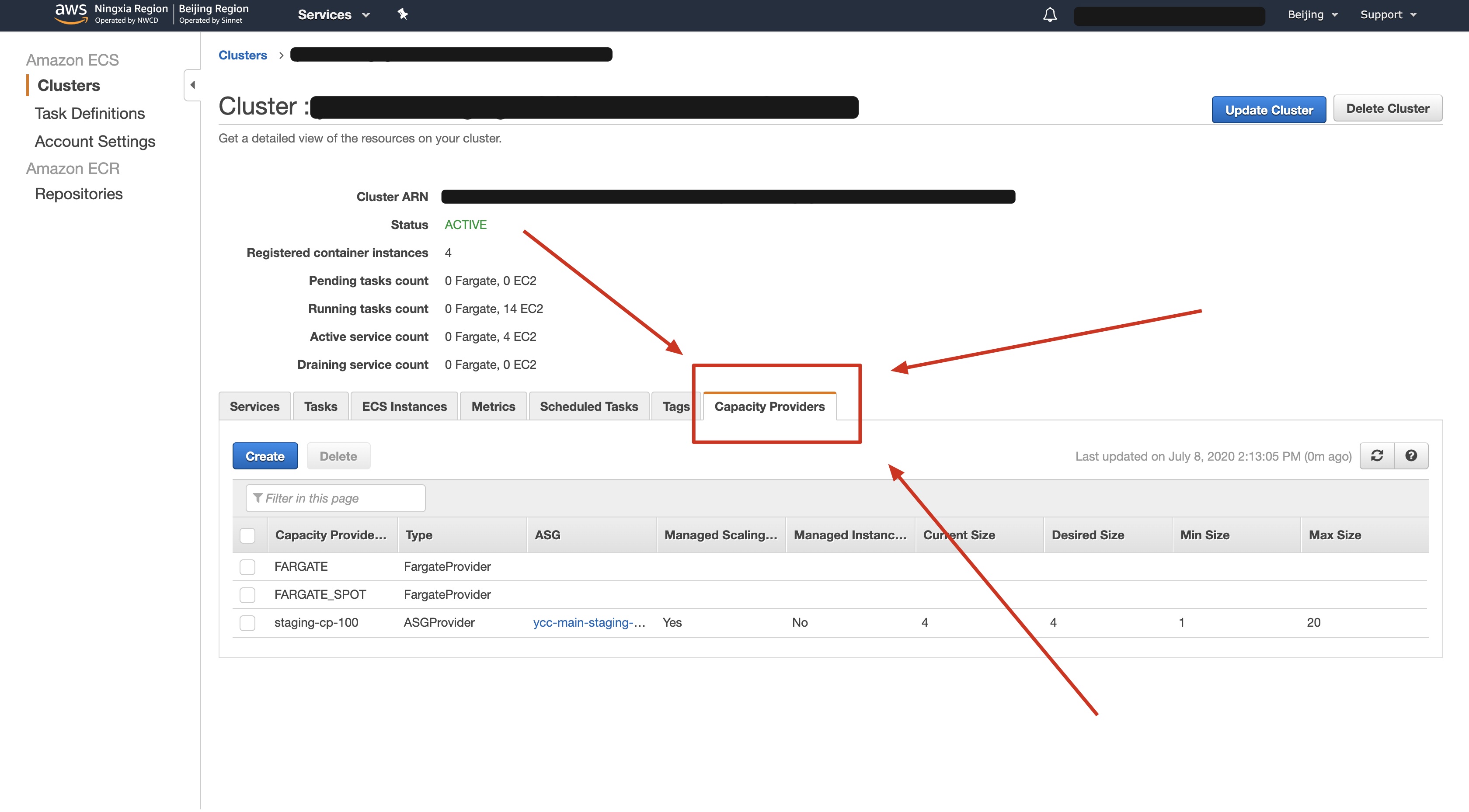Expand the Support dropdown
Screen dimensions: 1469x812
(1387, 14)
